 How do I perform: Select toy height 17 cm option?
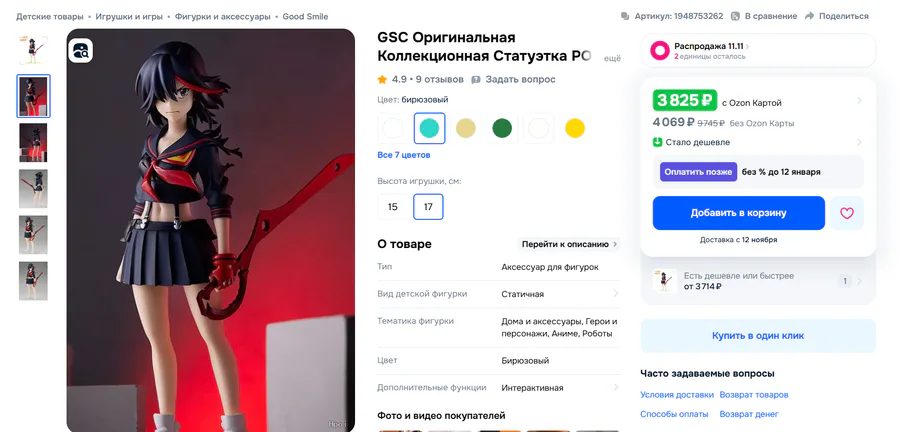coord(428,207)
